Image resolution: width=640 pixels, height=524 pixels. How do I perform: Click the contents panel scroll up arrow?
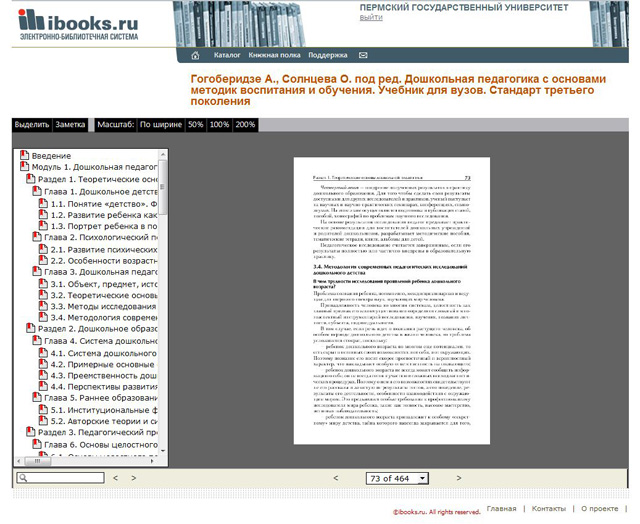point(163,154)
